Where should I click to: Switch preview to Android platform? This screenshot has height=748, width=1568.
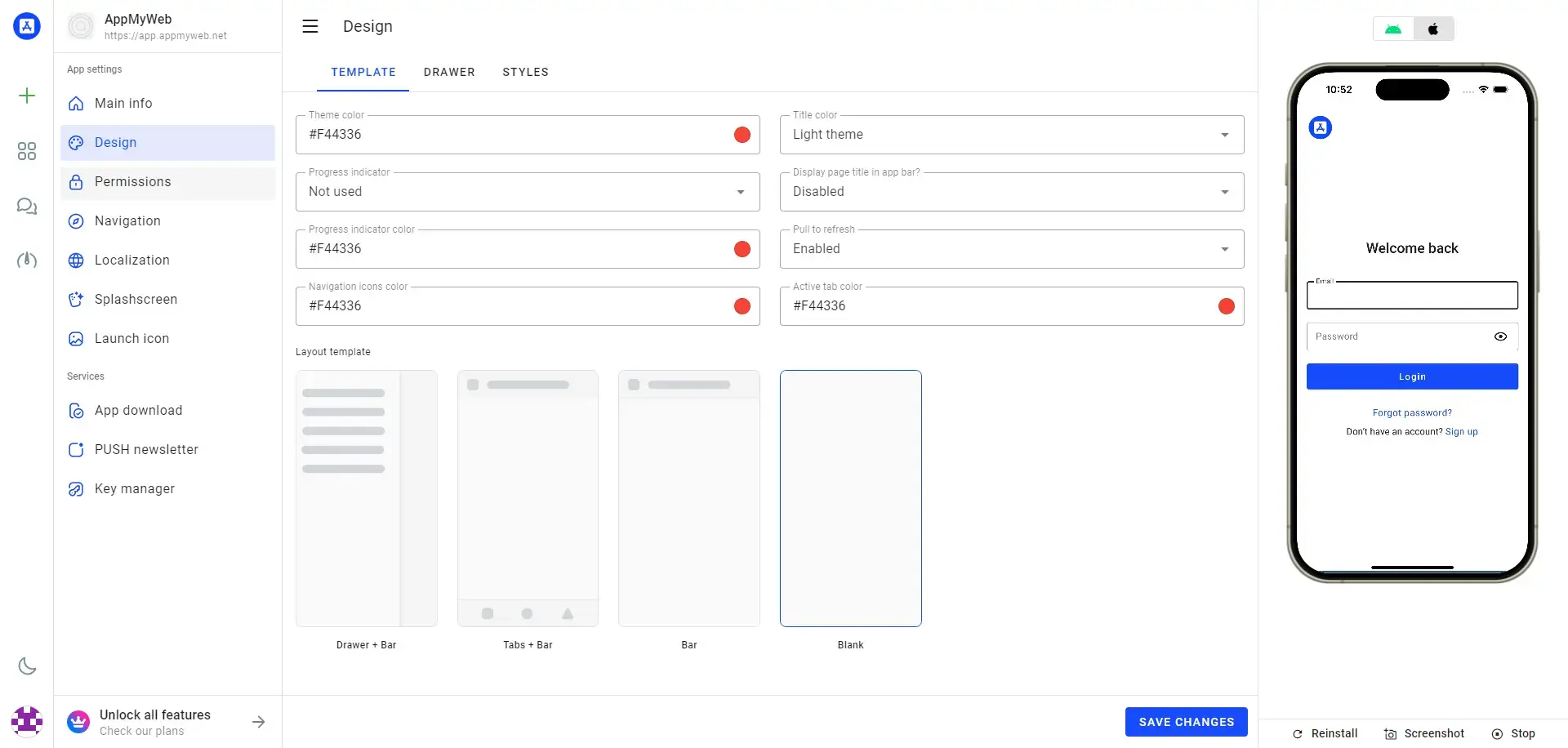click(1393, 29)
